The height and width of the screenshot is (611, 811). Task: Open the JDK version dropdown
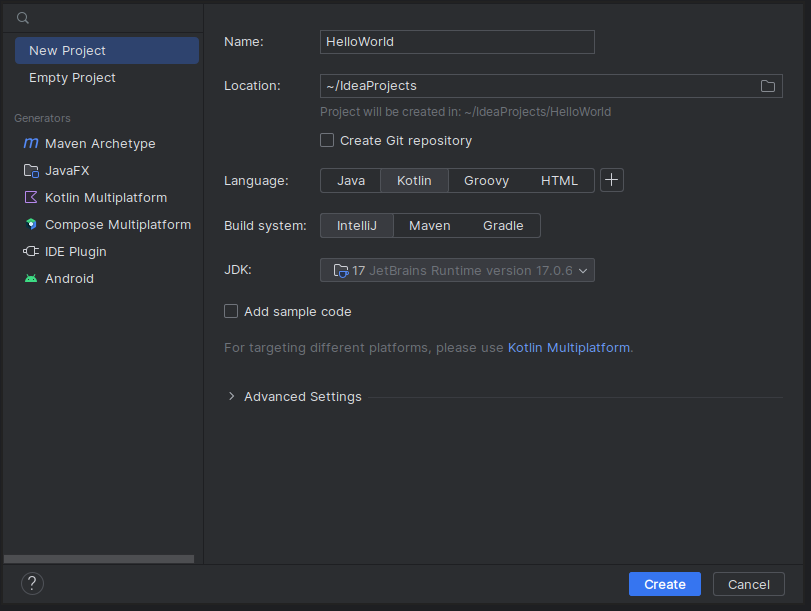tap(457, 270)
